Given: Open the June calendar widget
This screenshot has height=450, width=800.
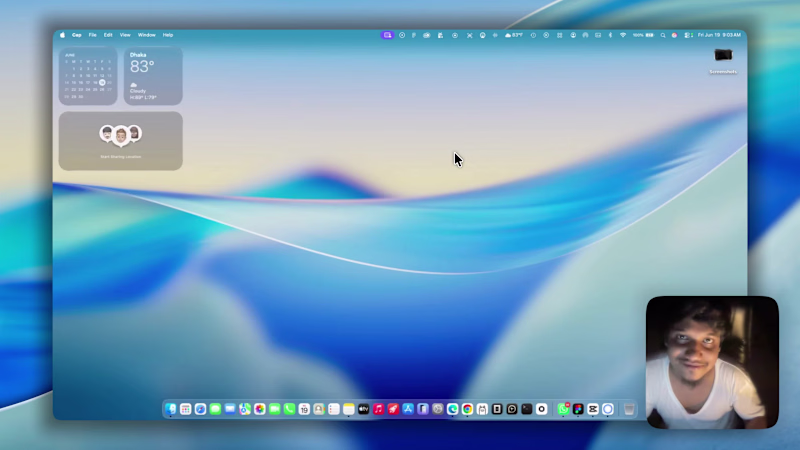Looking at the screenshot, I should pyautogui.click(x=88, y=76).
